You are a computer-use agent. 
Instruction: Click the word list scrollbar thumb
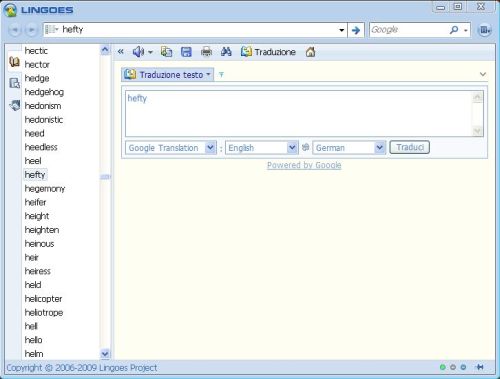coord(105,177)
